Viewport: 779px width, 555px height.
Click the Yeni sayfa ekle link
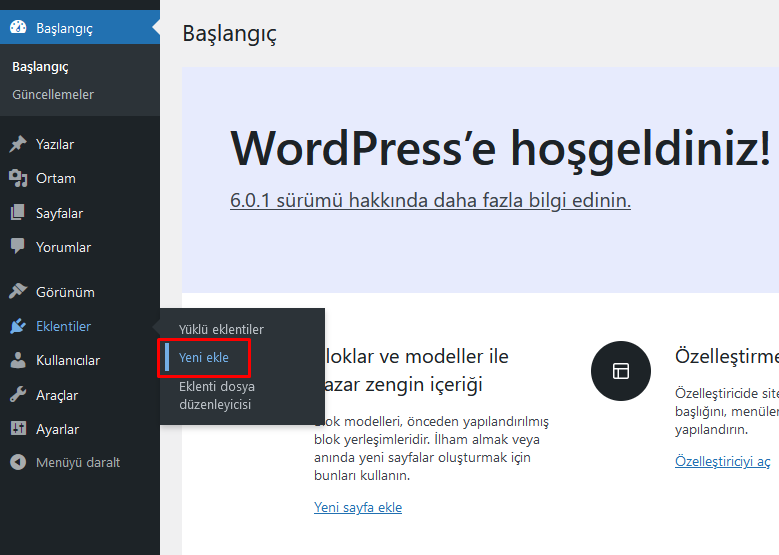[358, 507]
